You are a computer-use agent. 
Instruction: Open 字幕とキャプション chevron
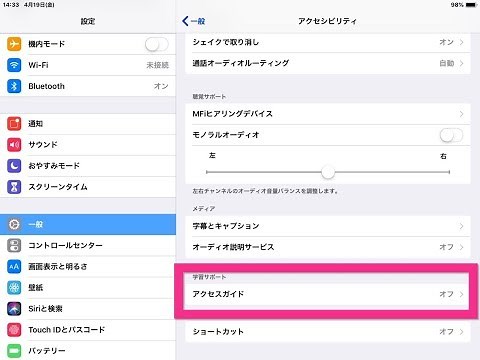pos(462,226)
